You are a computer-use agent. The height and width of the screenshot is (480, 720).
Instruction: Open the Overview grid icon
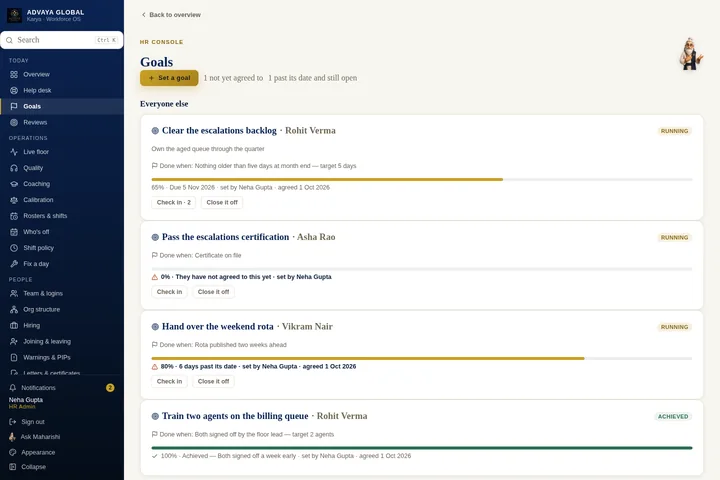click(14, 74)
